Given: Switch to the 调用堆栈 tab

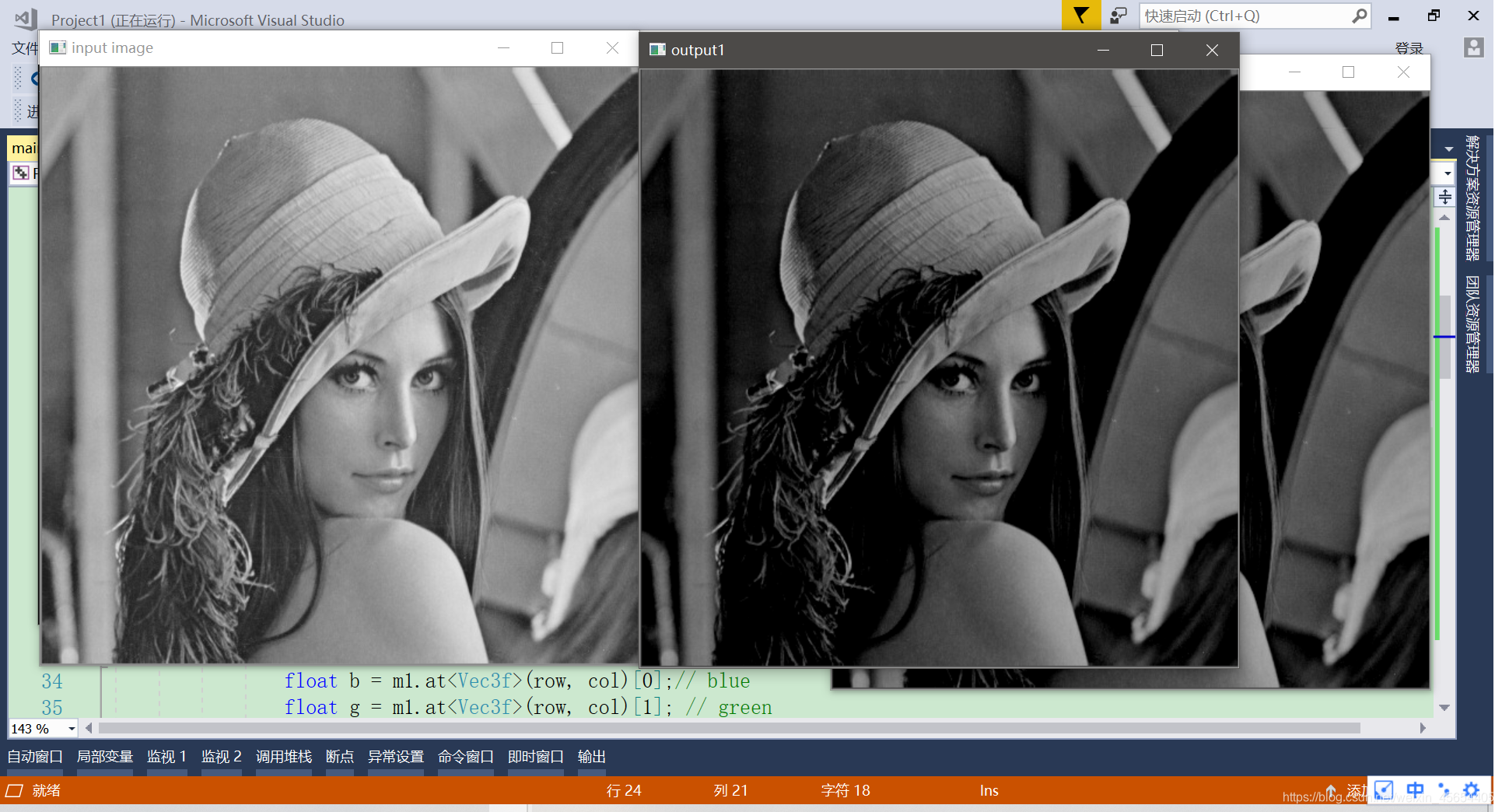Looking at the screenshot, I should [x=284, y=757].
